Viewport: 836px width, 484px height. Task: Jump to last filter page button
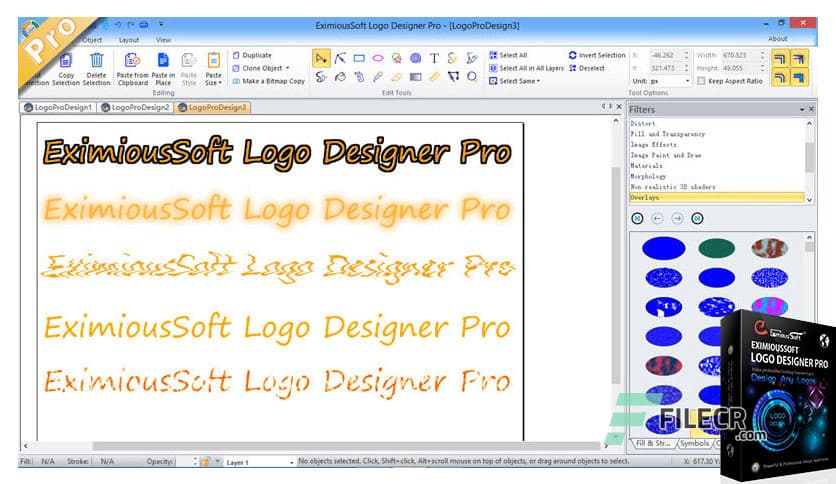697,219
